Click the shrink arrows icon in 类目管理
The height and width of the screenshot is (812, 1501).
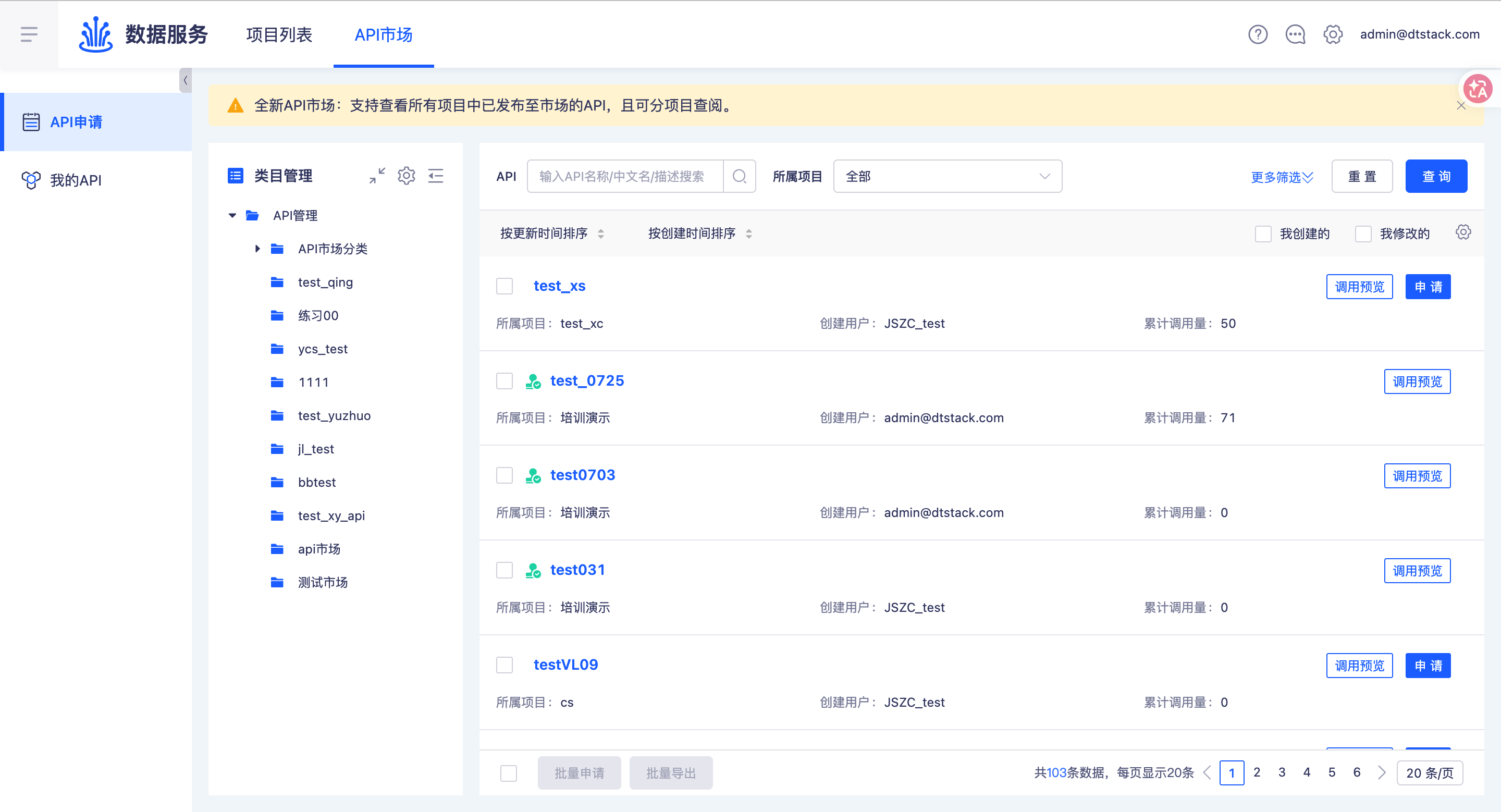point(377,175)
